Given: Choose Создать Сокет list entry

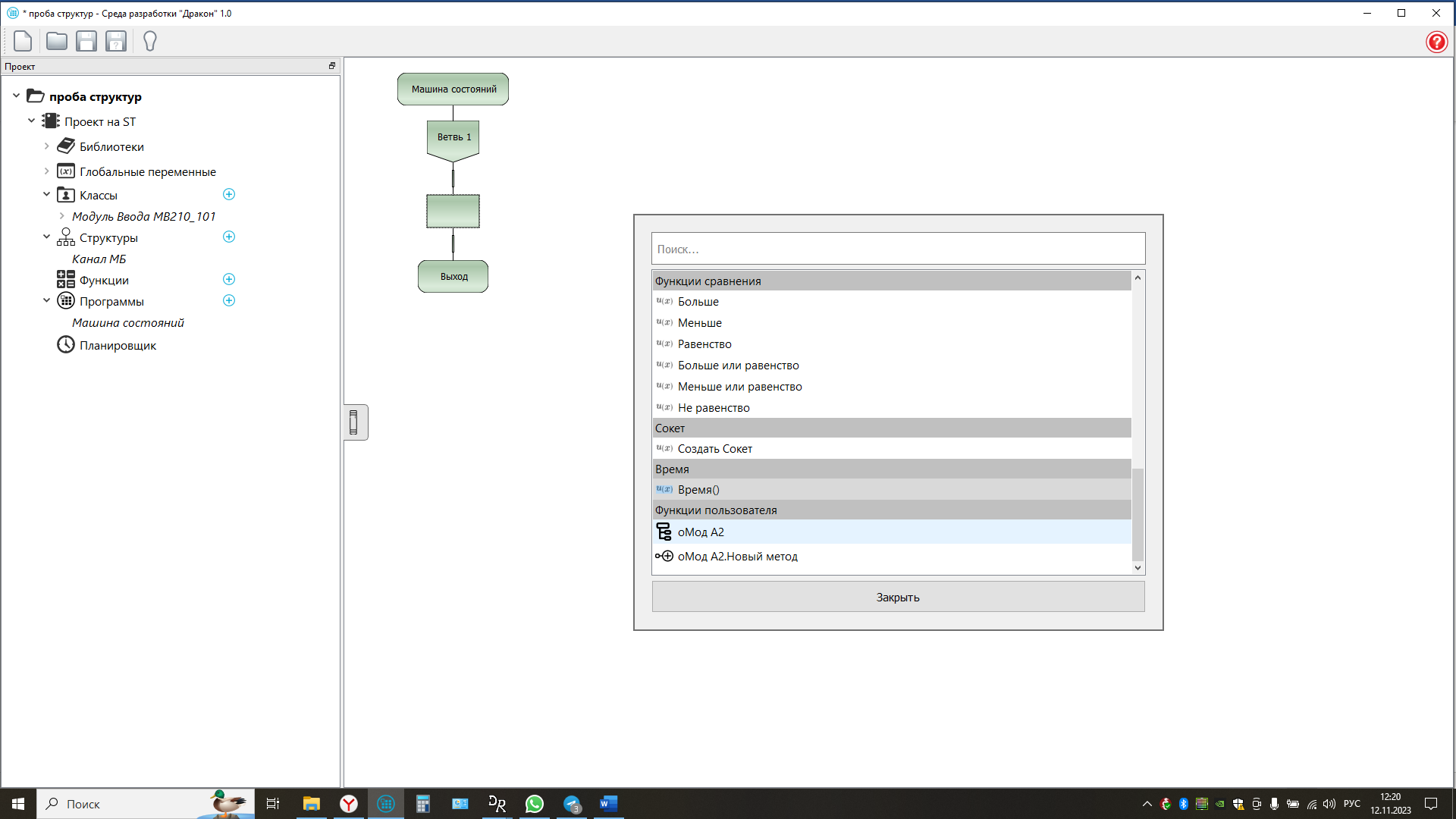Looking at the screenshot, I should click(714, 449).
